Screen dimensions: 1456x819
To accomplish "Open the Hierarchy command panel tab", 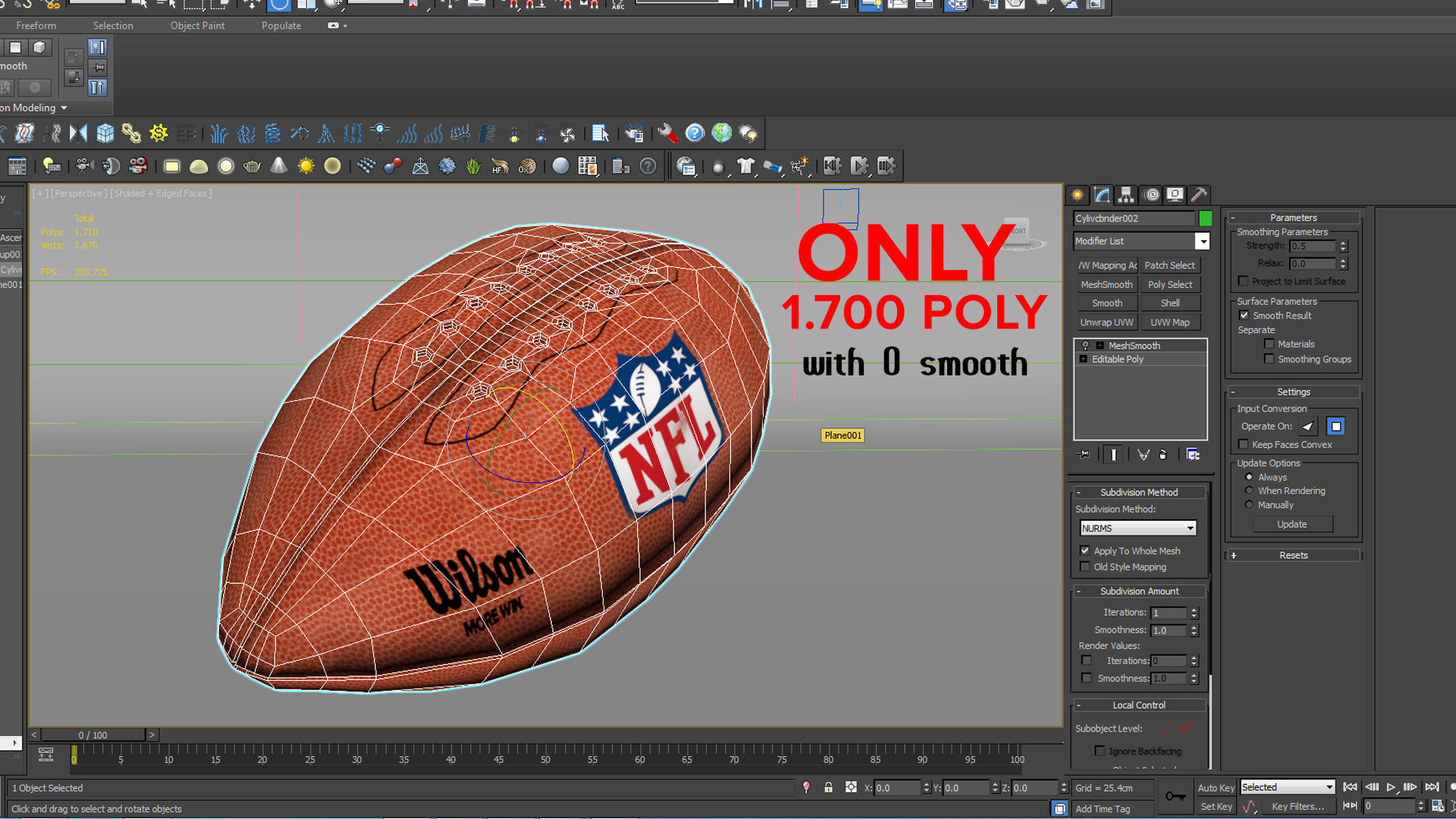I will pyautogui.click(x=1126, y=195).
